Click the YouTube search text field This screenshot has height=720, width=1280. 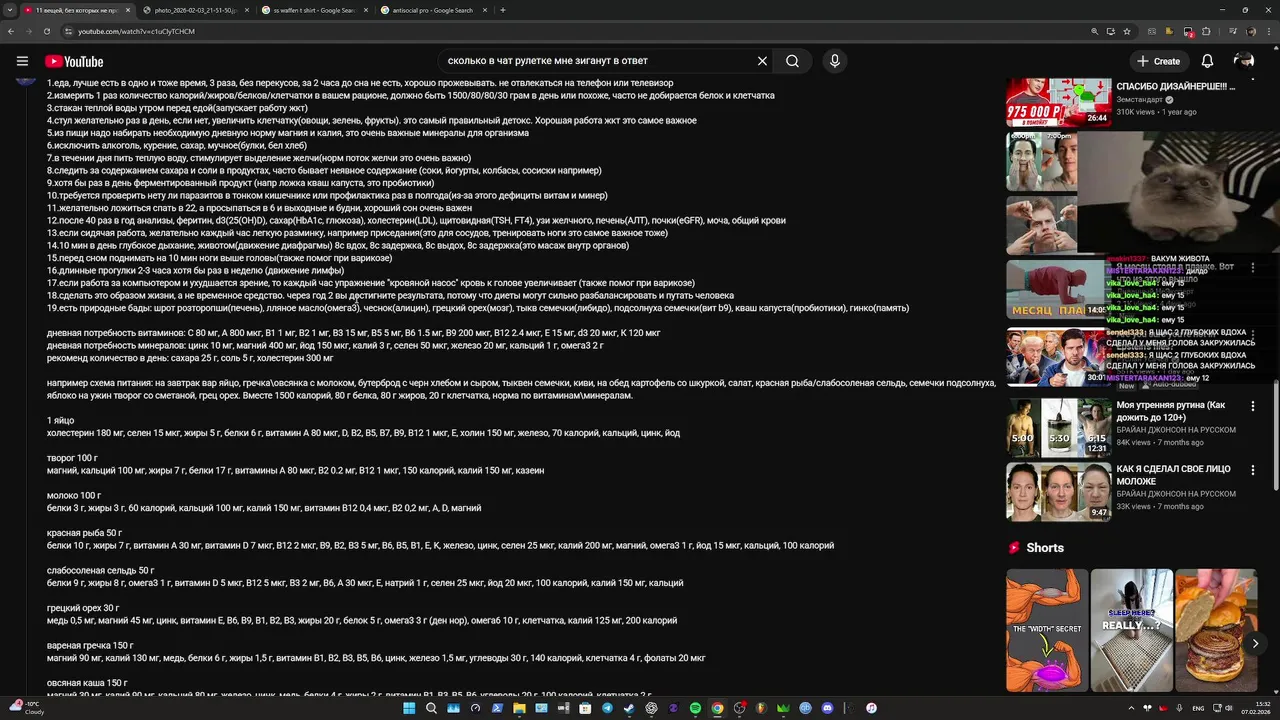pos(598,61)
